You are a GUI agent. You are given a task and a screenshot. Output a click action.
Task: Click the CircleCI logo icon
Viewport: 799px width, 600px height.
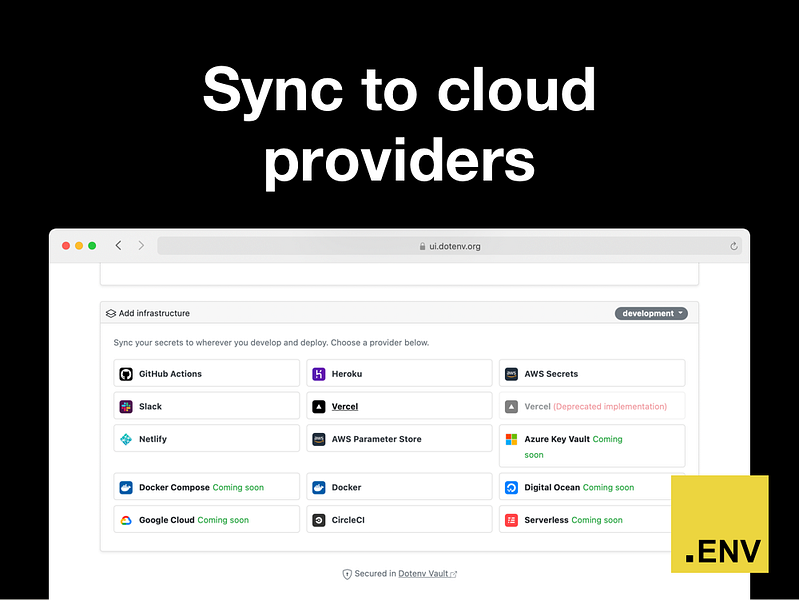click(318, 520)
